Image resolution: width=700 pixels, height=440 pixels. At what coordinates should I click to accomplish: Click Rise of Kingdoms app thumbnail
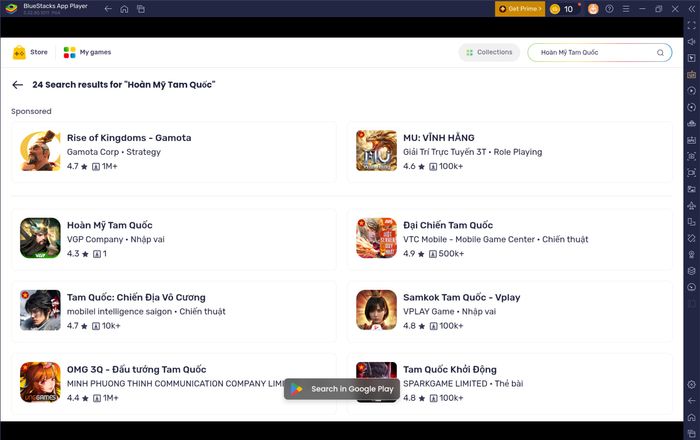tap(40, 150)
